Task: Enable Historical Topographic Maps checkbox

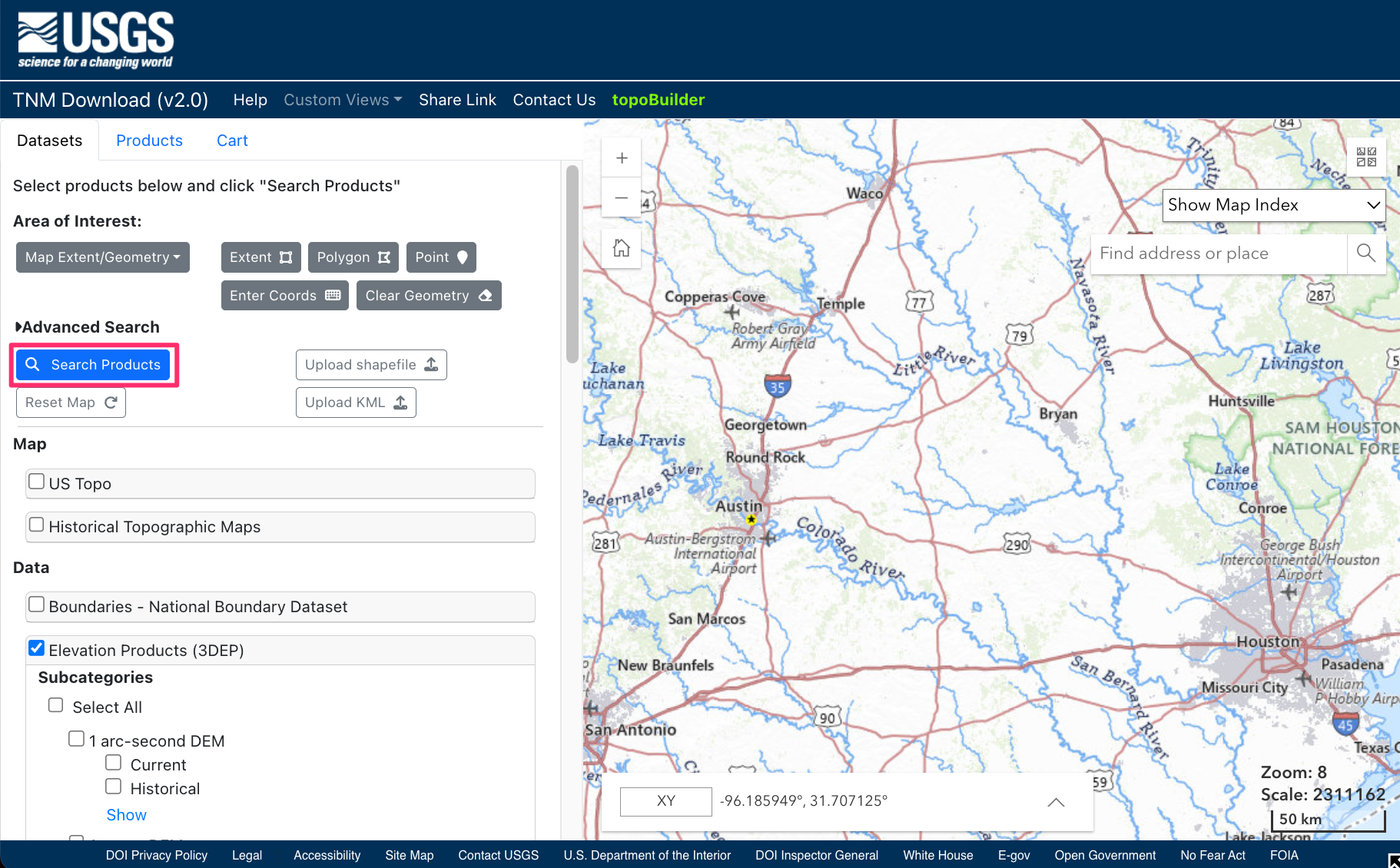Action: coord(36,525)
